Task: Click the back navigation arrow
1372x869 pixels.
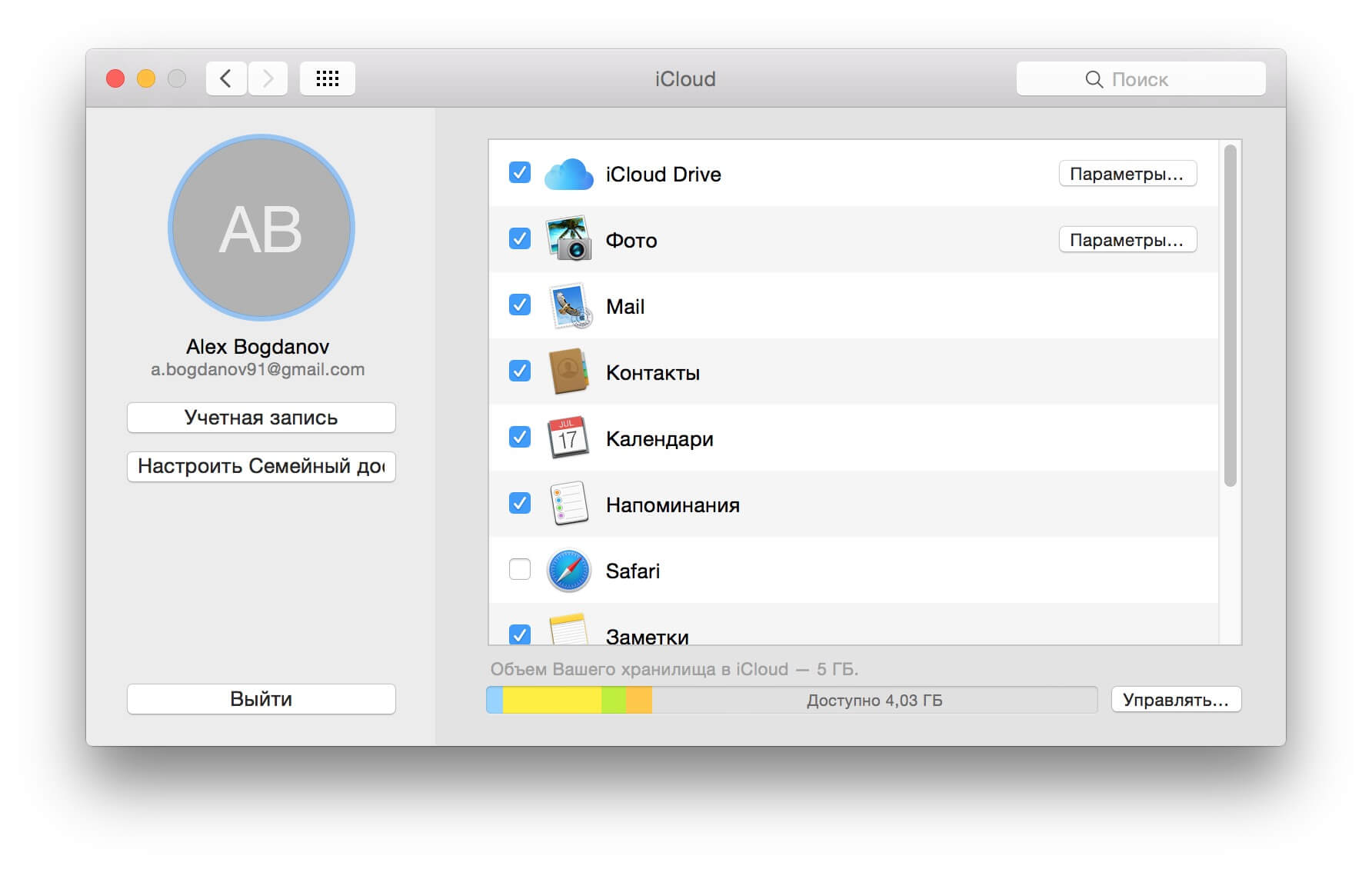Action: click(225, 78)
